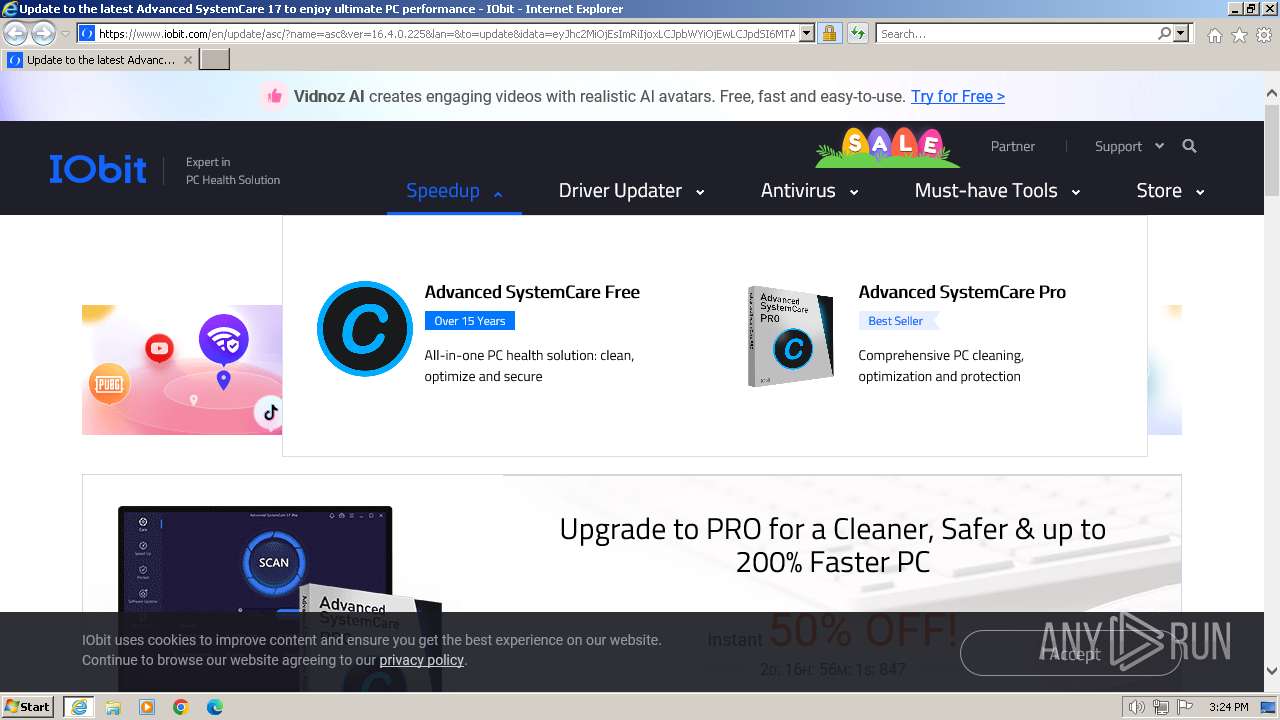Viewport: 1280px width, 720px height.
Task: Click the Advanced SystemCare Pro box image
Action: click(791, 336)
